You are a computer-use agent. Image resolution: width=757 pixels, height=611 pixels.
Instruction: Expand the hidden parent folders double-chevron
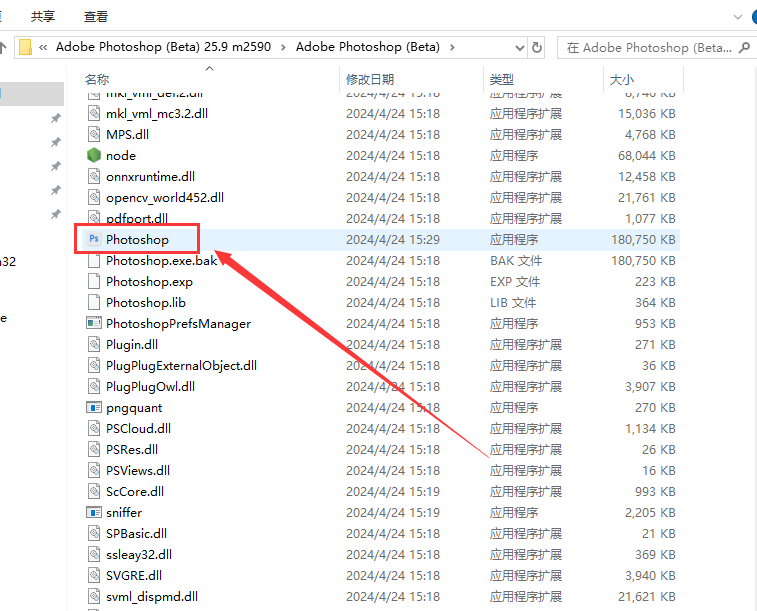click(43, 47)
